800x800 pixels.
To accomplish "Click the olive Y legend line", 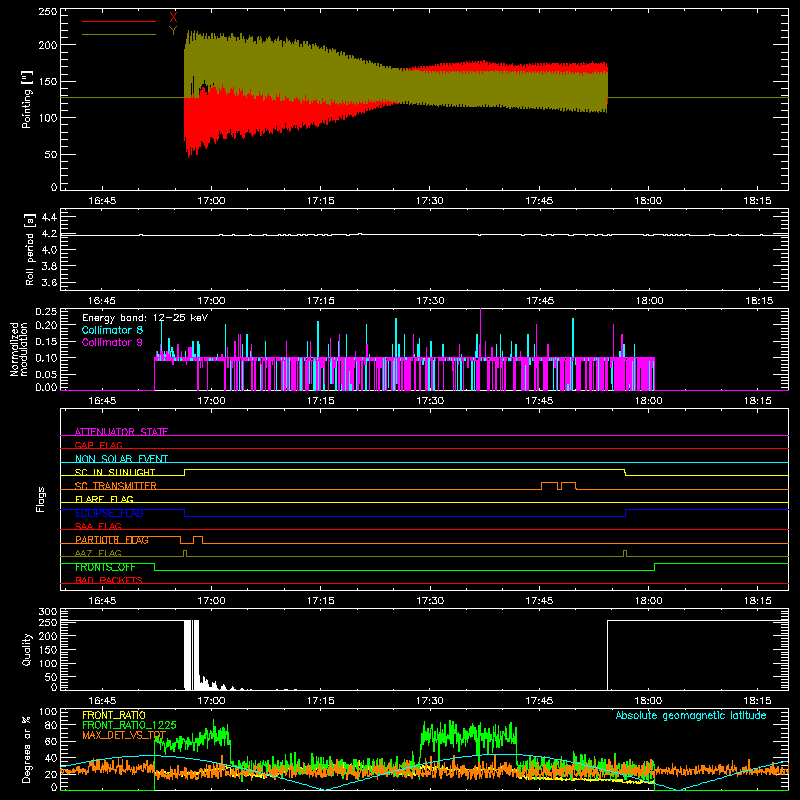I will pyautogui.click(x=119, y=34).
